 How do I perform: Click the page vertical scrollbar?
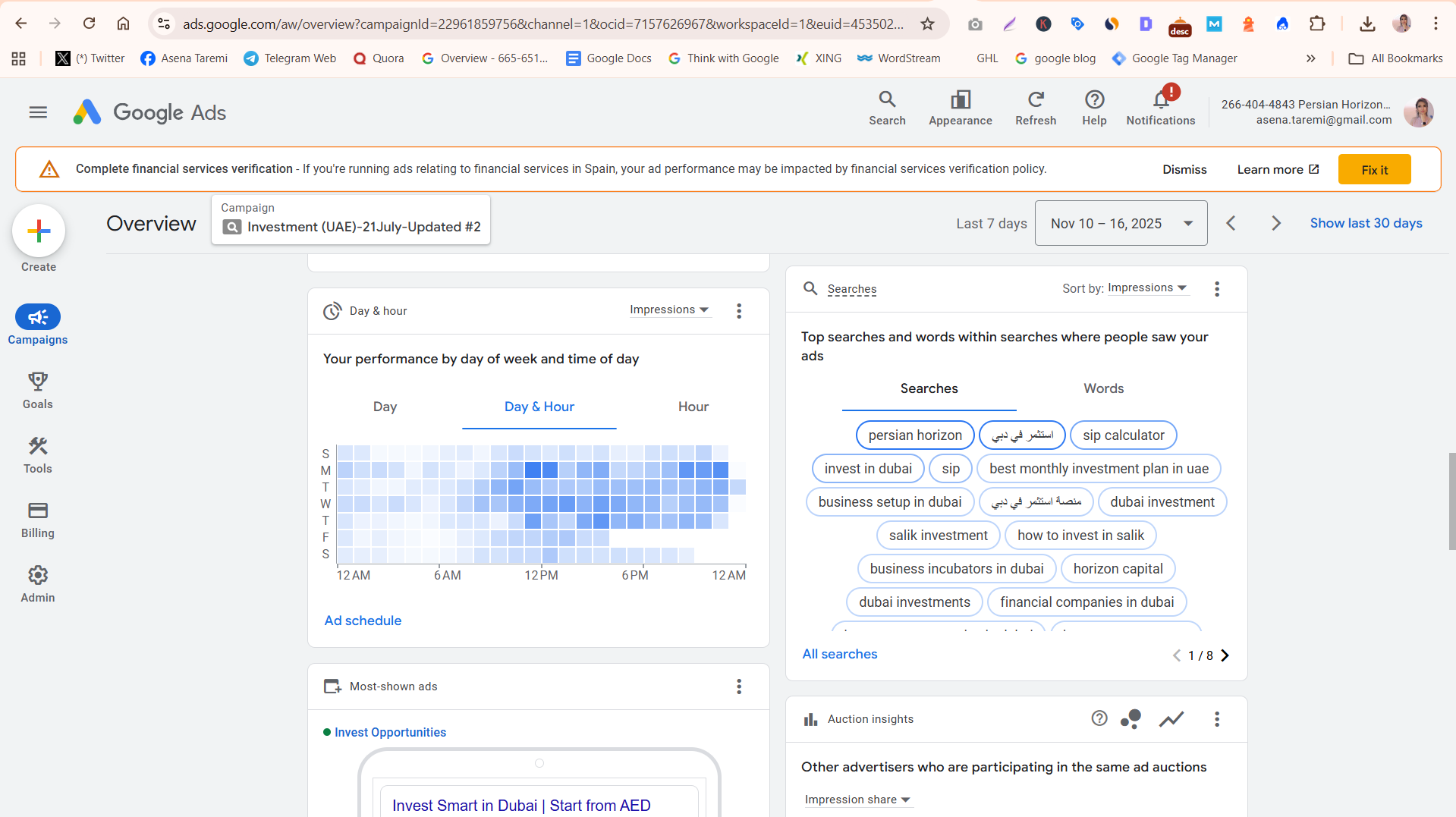coord(1451,501)
